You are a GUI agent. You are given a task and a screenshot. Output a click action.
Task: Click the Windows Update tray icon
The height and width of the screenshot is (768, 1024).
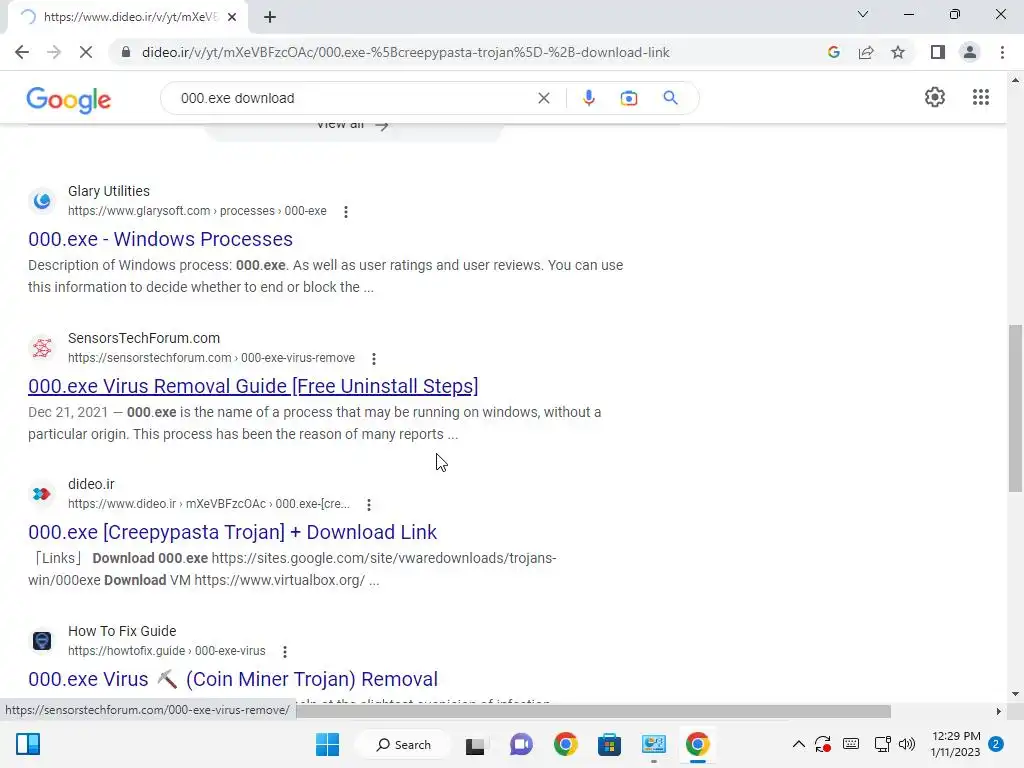pyautogui.click(x=823, y=744)
